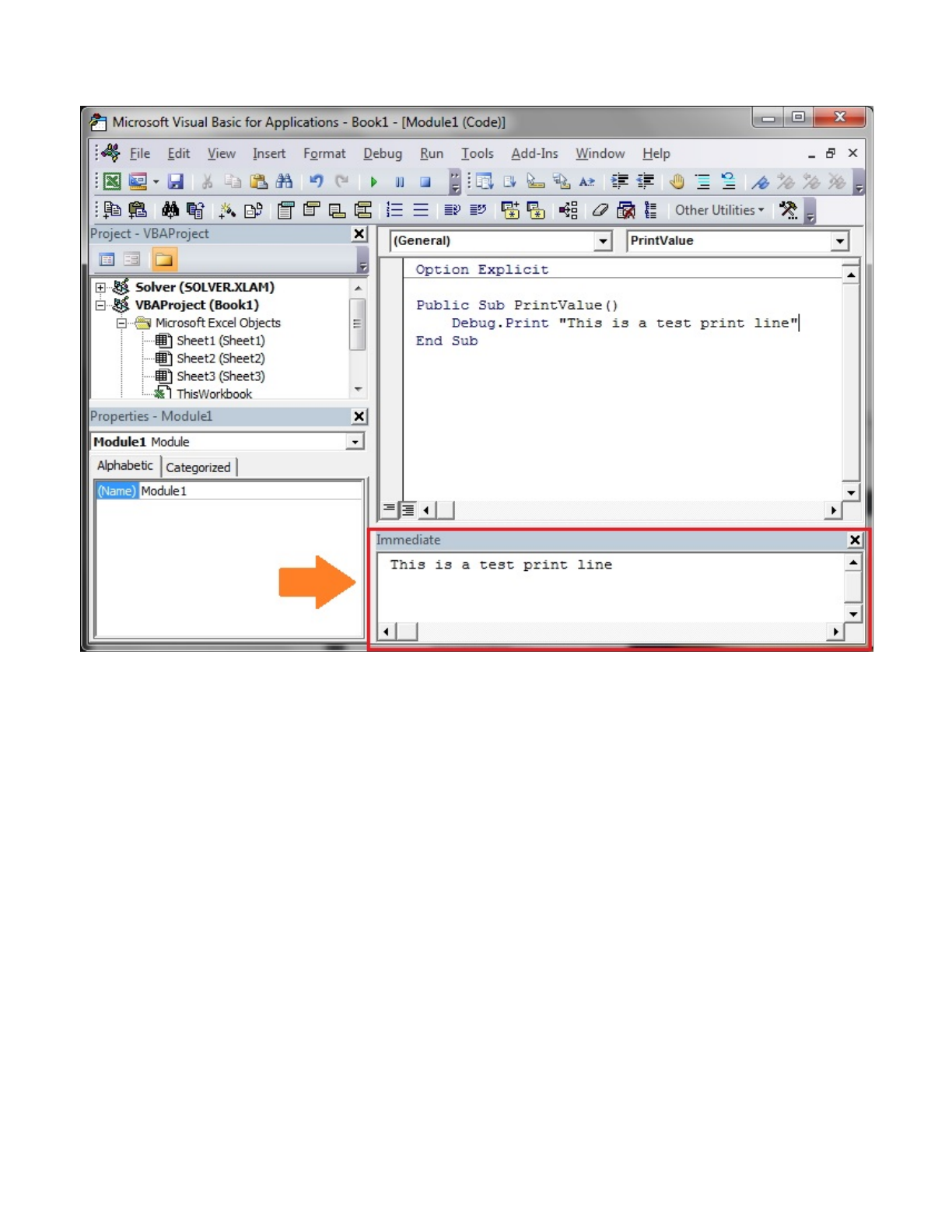This screenshot has height=1232, width=952.
Task: Open the Add-Ins menu
Action: pos(534,154)
